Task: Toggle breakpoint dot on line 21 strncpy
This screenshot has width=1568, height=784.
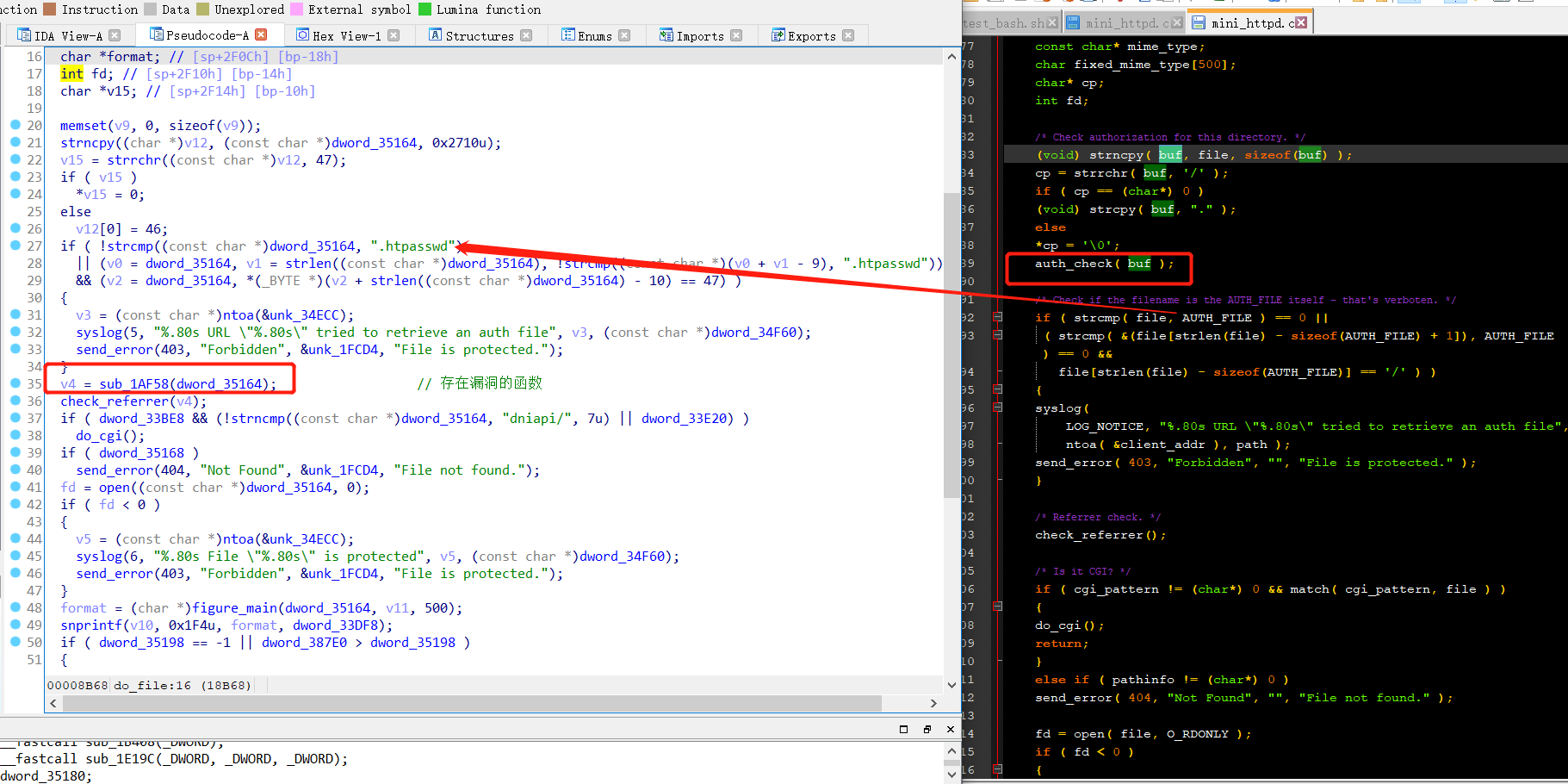Action: coord(15,142)
